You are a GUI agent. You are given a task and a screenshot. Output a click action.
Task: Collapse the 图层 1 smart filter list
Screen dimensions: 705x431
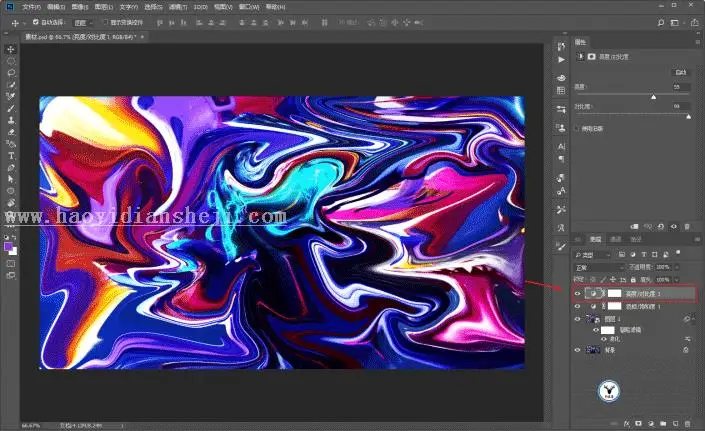(x=695, y=319)
